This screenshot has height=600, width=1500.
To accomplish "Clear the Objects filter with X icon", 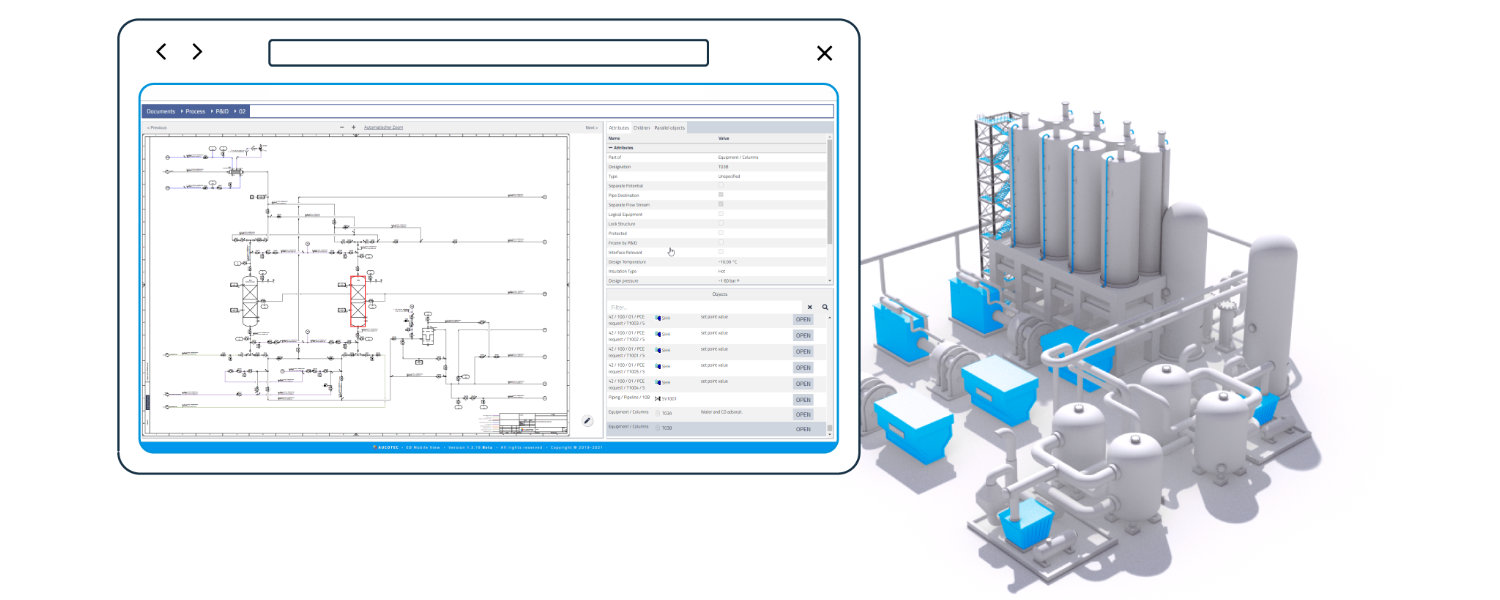I will pyautogui.click(x=810, y=307).
